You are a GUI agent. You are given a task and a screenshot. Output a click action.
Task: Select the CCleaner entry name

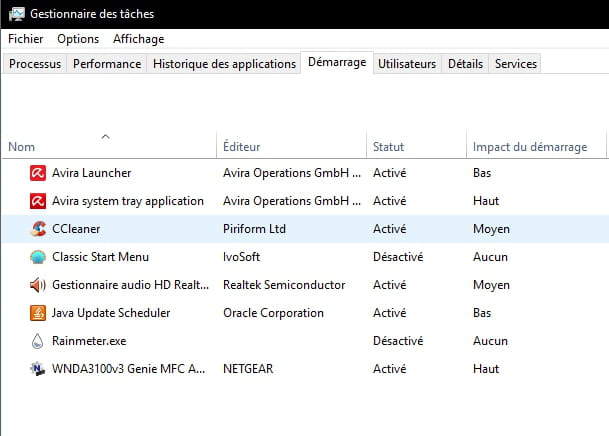(76, 229)
